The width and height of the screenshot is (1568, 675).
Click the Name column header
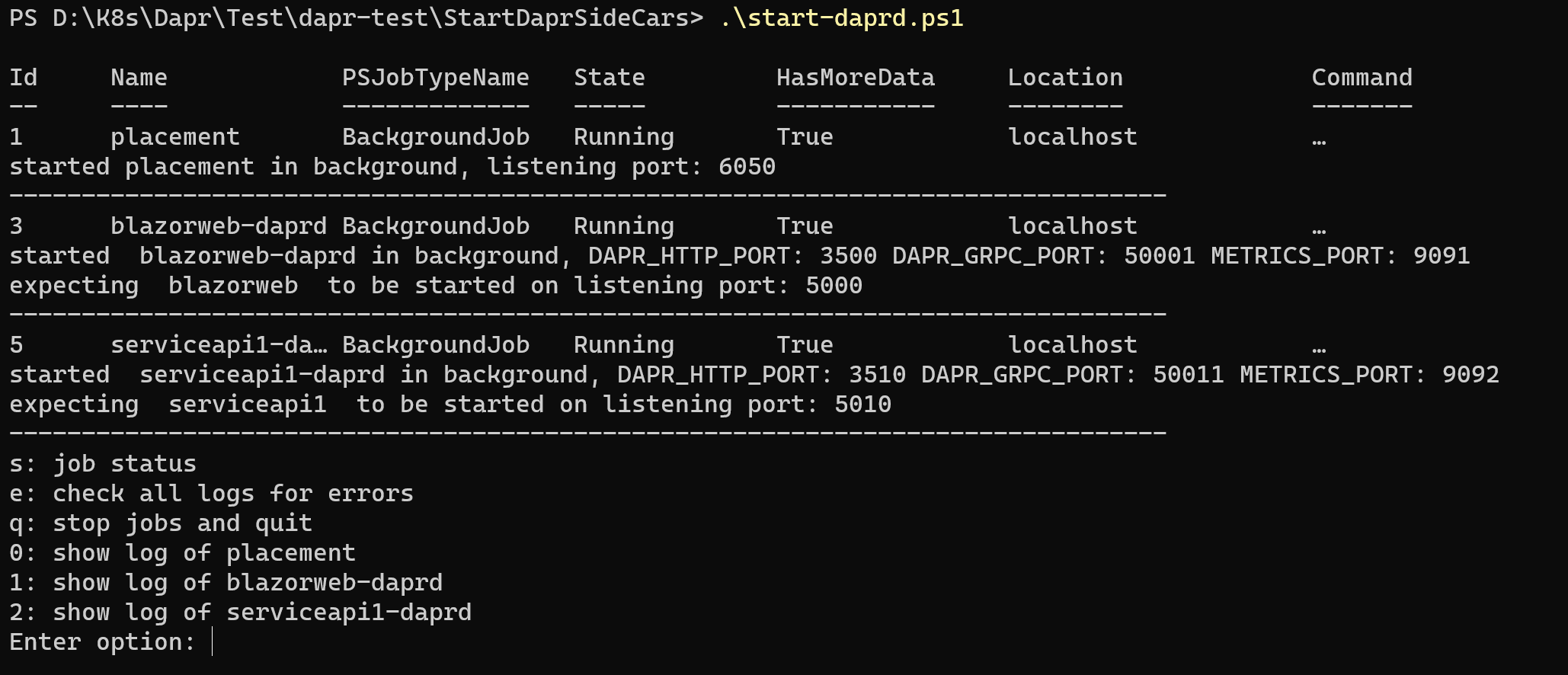point(139,78)
